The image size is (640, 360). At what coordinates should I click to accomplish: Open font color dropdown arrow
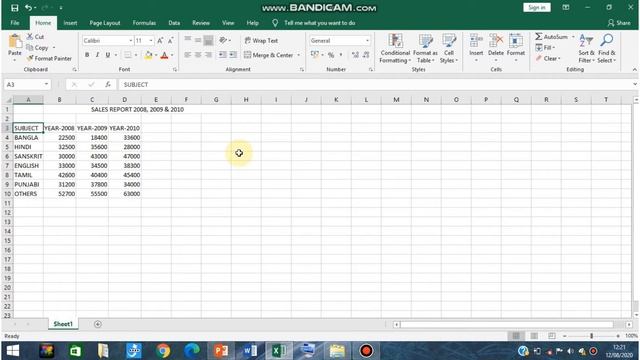point(172,55)
